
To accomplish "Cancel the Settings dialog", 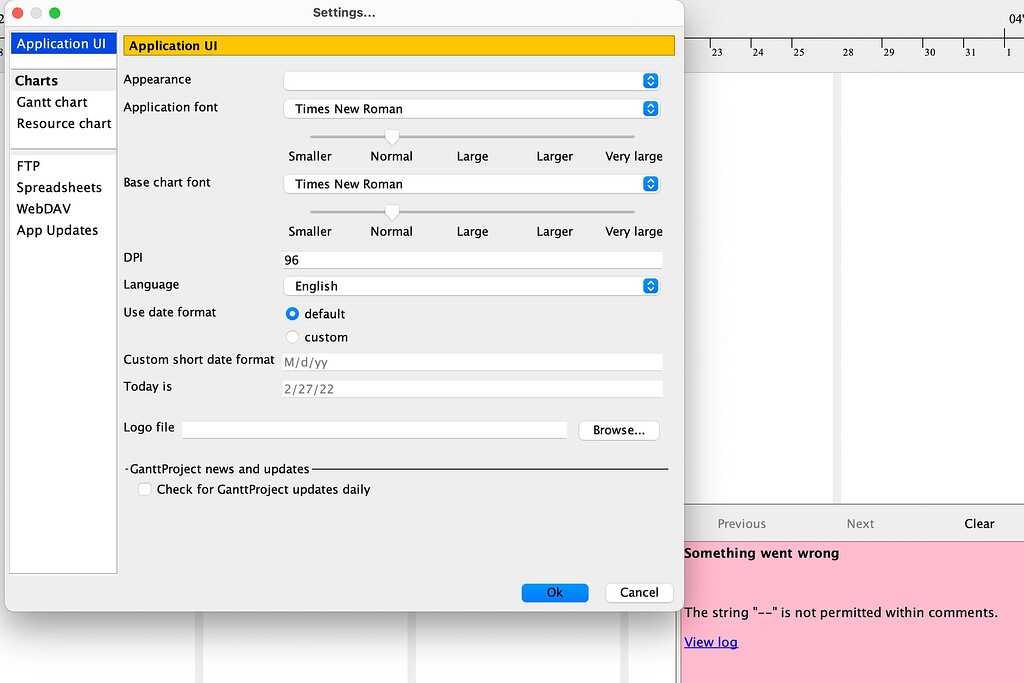I will click(x=638, y=592).
